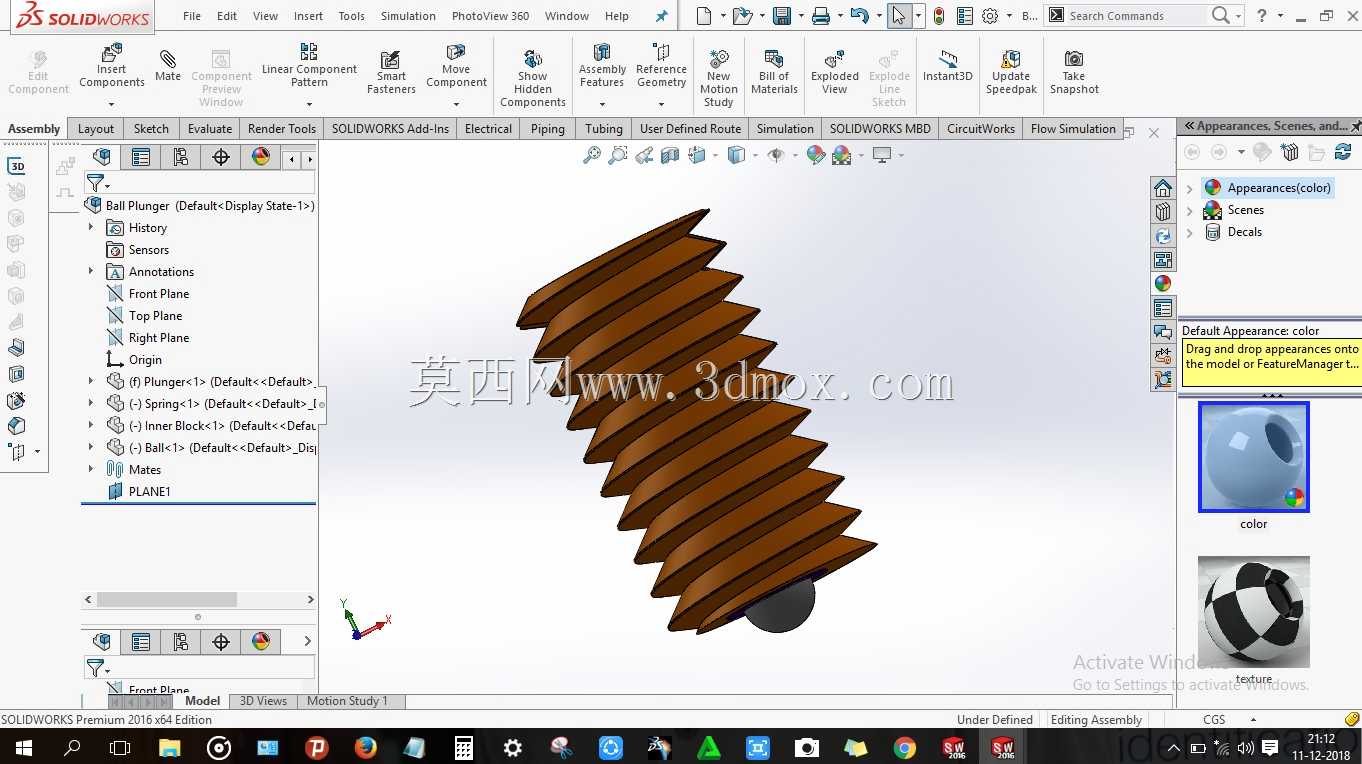Switch to the Flow Simulation tab
The image size is (1362, 764).
click(1073, 129)
